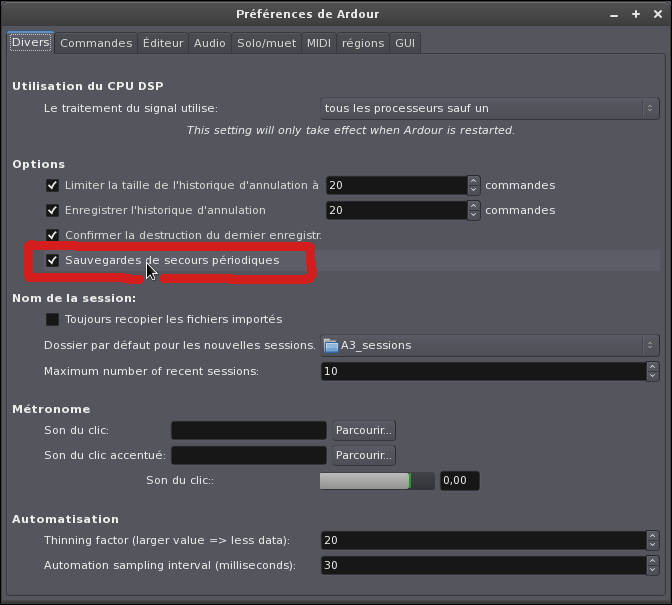Screen dimensions: 672x605
Task: Close the Préférences de Ardour window
Action: click(x=658, y=14)
